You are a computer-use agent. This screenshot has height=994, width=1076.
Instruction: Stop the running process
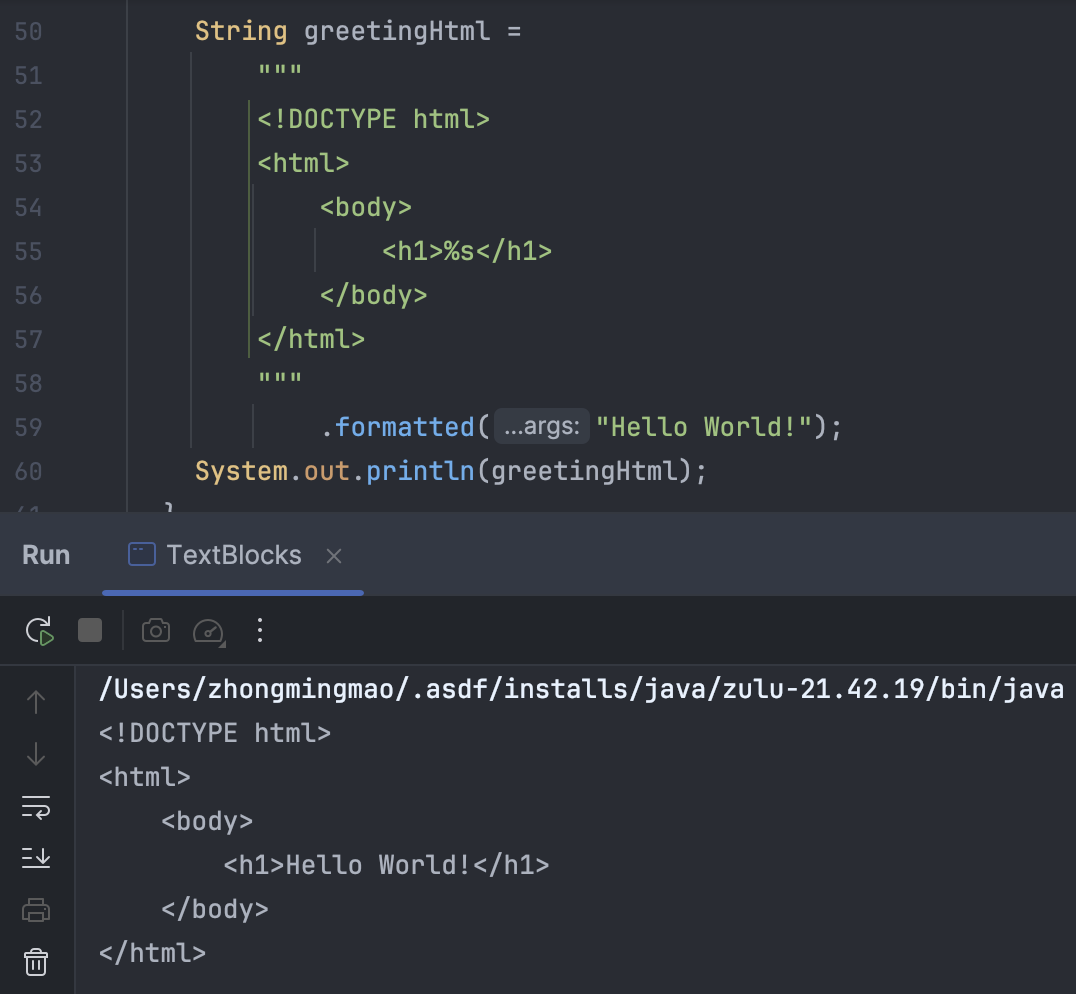[90, 630]
